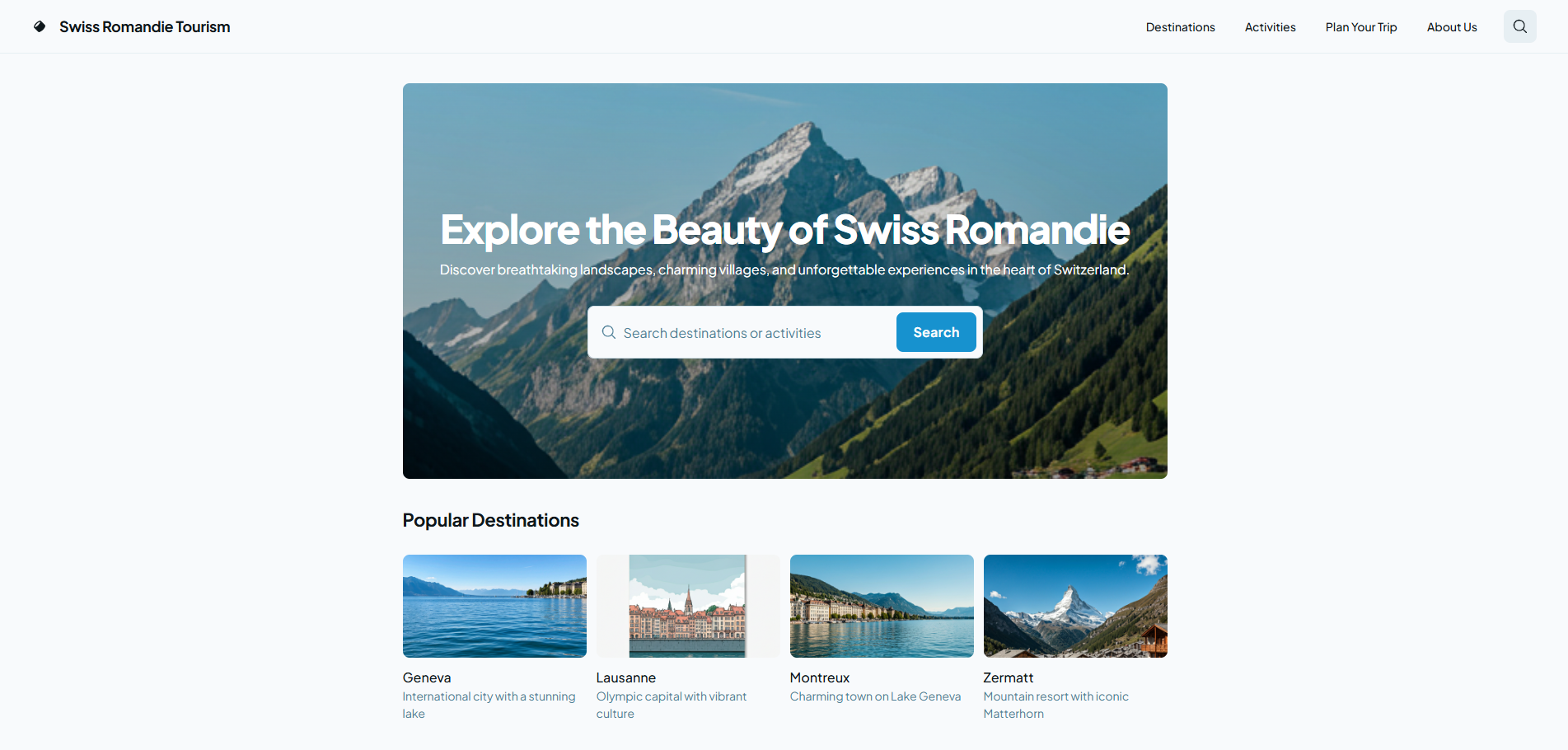Viewport: 1568px width, 750px height.
Task: Go to the Activities menu item
Action: 1270,27
